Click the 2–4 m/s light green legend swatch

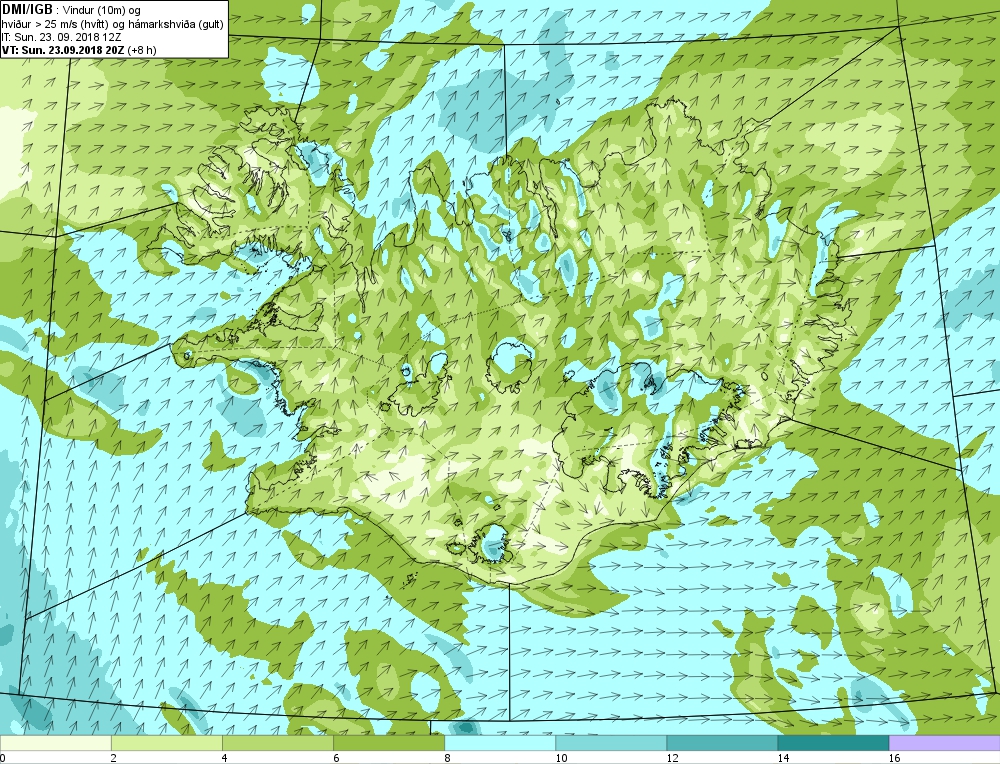click(166, 743)
